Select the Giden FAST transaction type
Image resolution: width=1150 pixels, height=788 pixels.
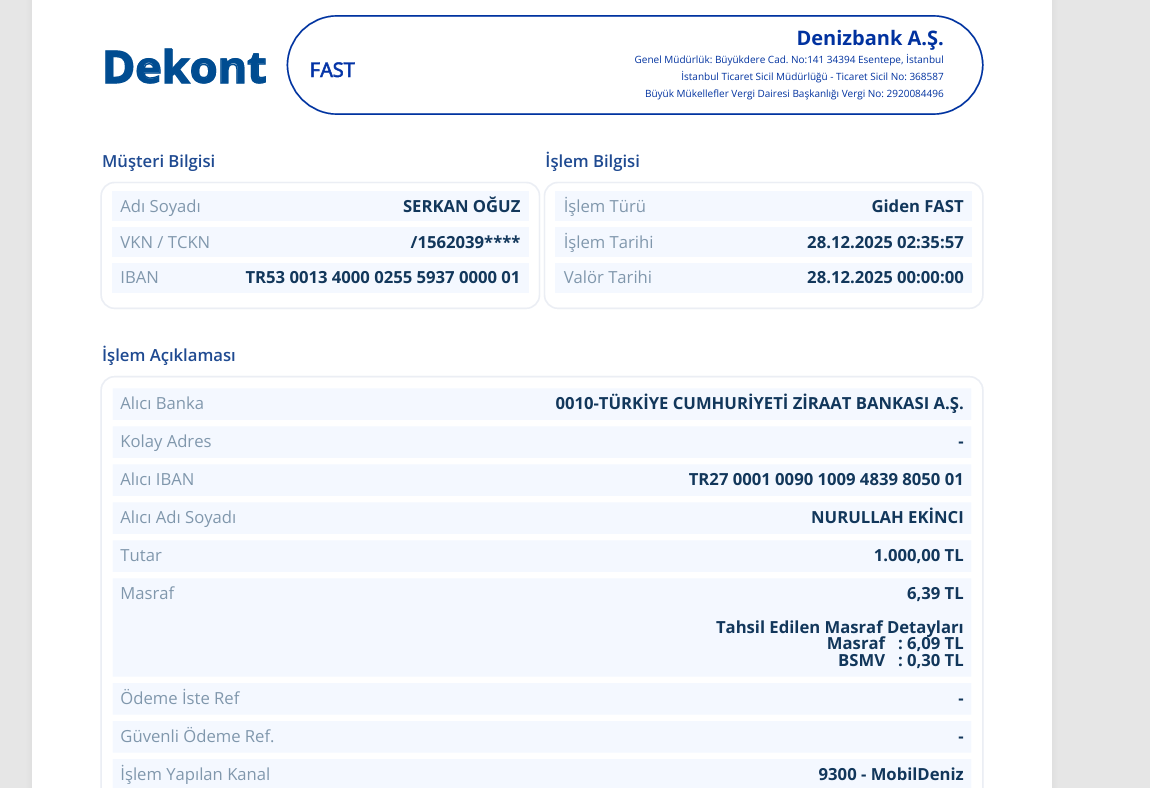pyautogui.click(x=917, y=206)
